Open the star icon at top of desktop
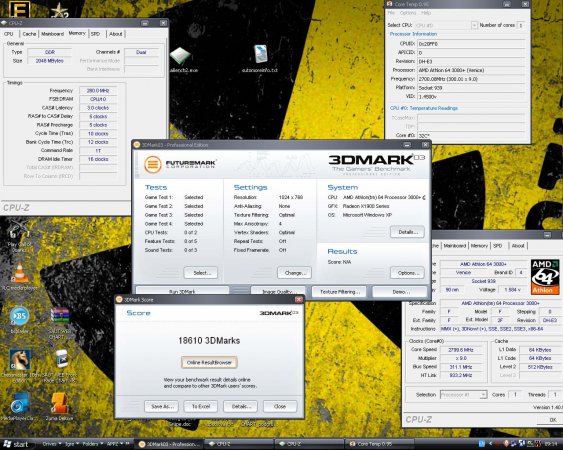This screenshot has height=450, width=563. pyautogui.click(x=59, y=10)
